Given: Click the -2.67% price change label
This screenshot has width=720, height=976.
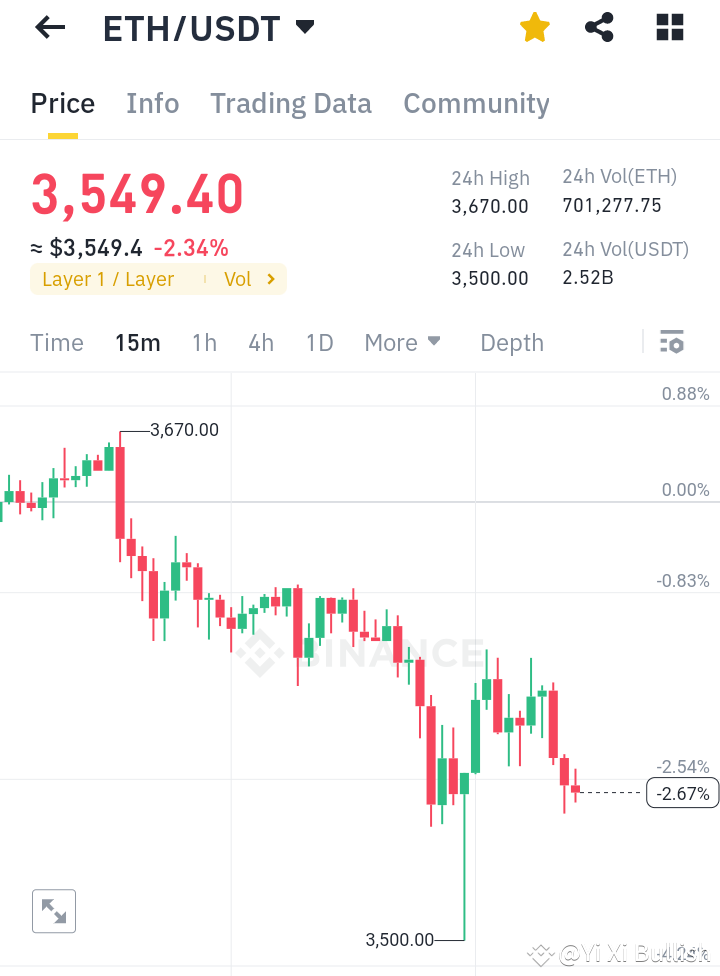Looking at the screenshot, I should pyautogui.click(x=682, y=792).
